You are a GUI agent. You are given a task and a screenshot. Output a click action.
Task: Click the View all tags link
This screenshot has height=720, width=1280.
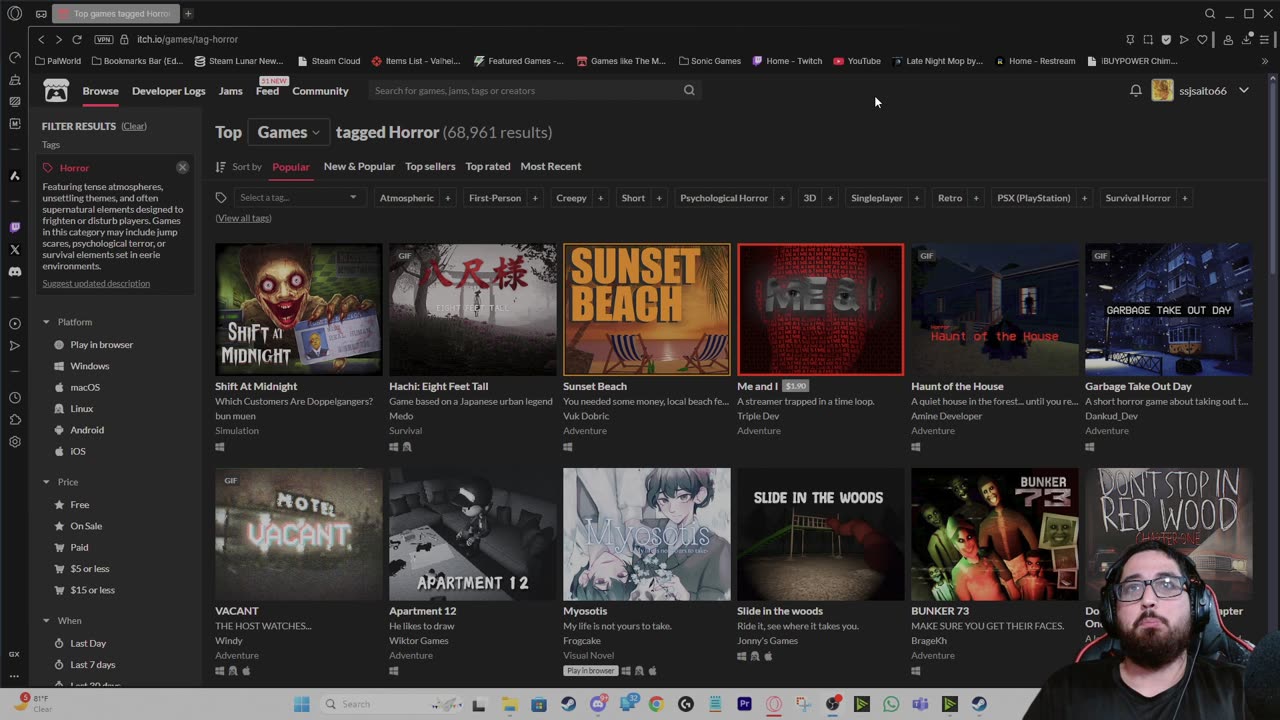point(243,218)
